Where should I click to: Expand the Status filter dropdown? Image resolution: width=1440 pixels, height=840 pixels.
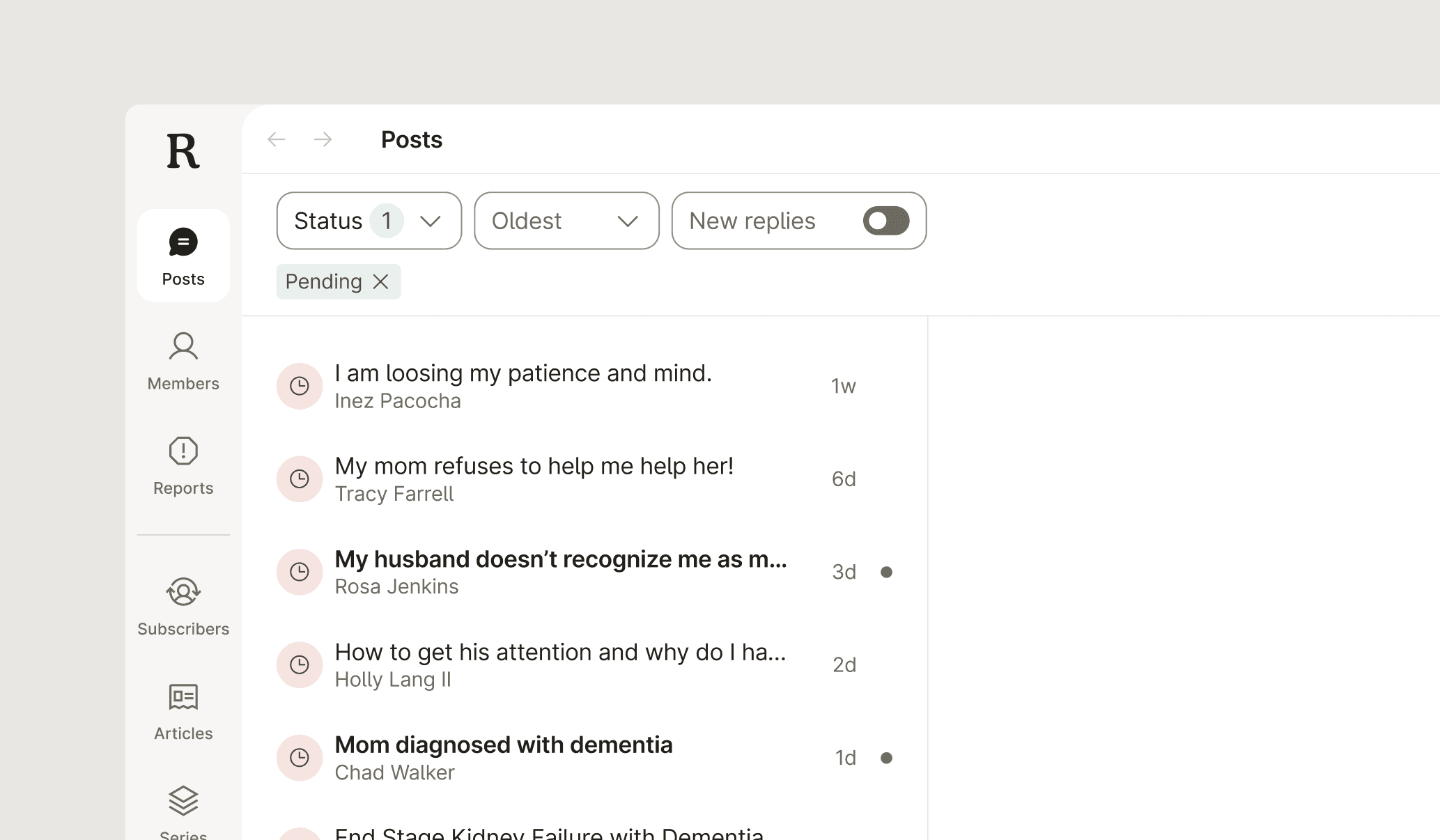369,221
